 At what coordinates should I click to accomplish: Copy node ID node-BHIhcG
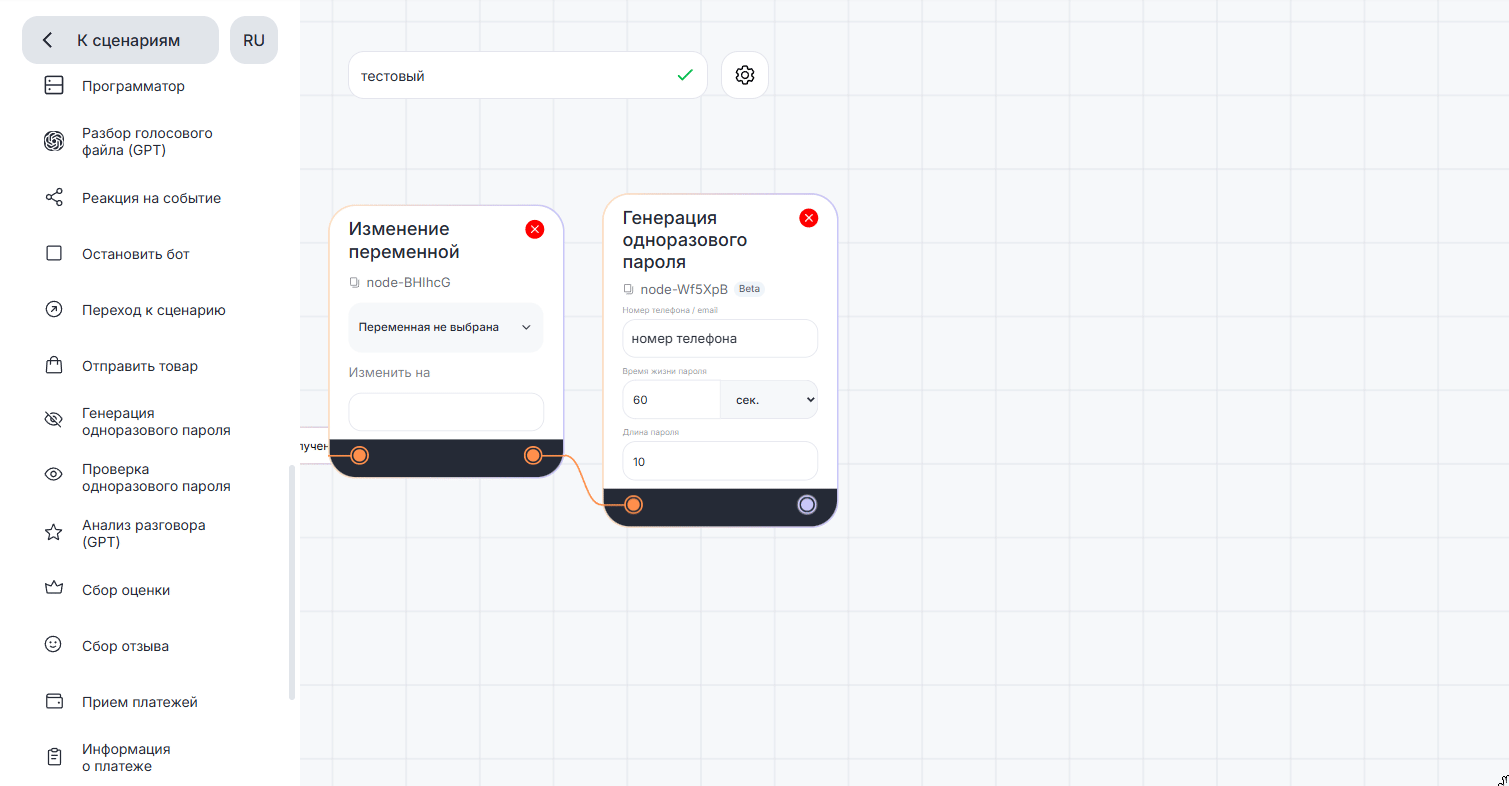[x=355, y=283]
